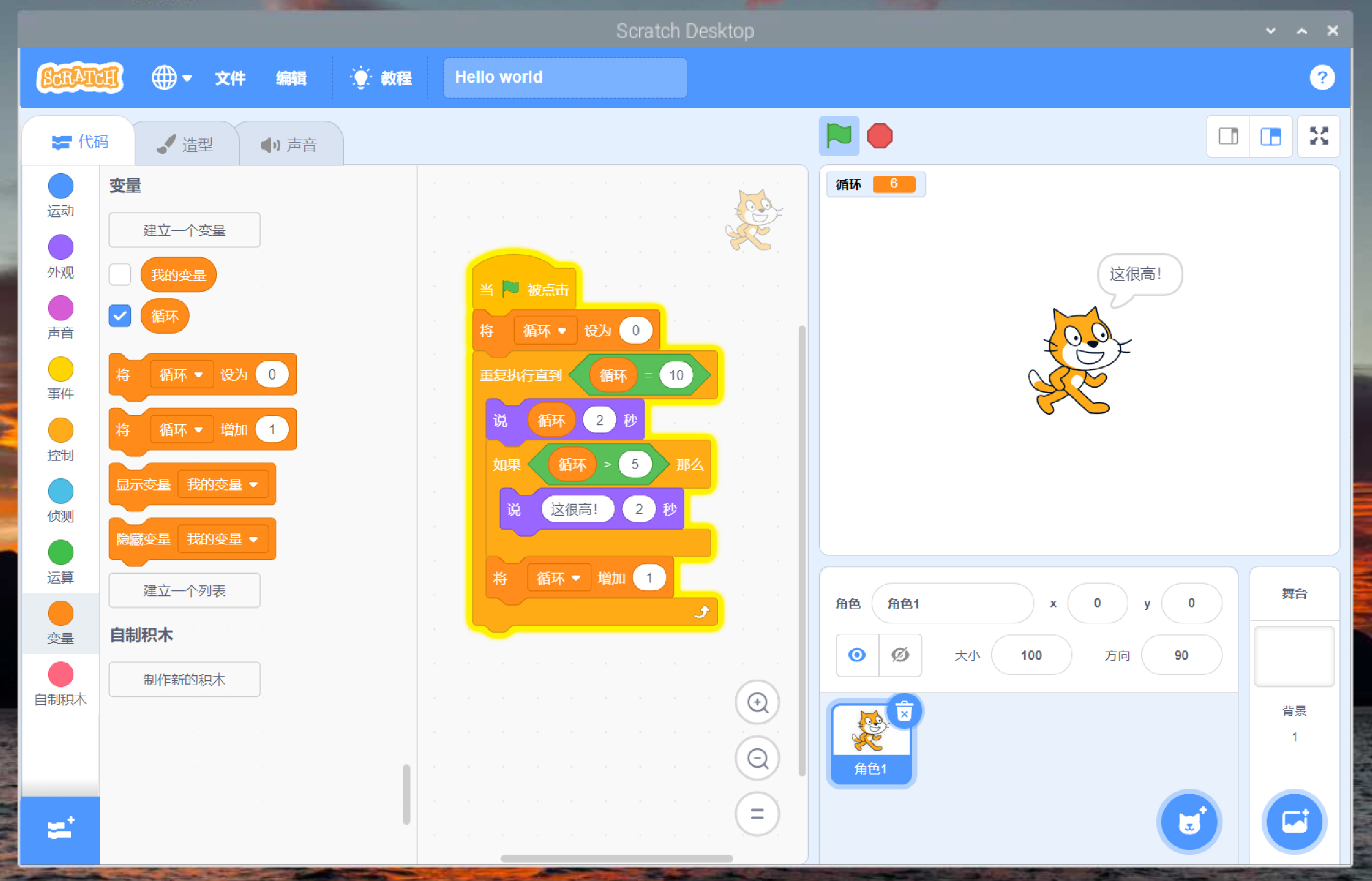Switch to small stage layout

(x=1228, y=136)
